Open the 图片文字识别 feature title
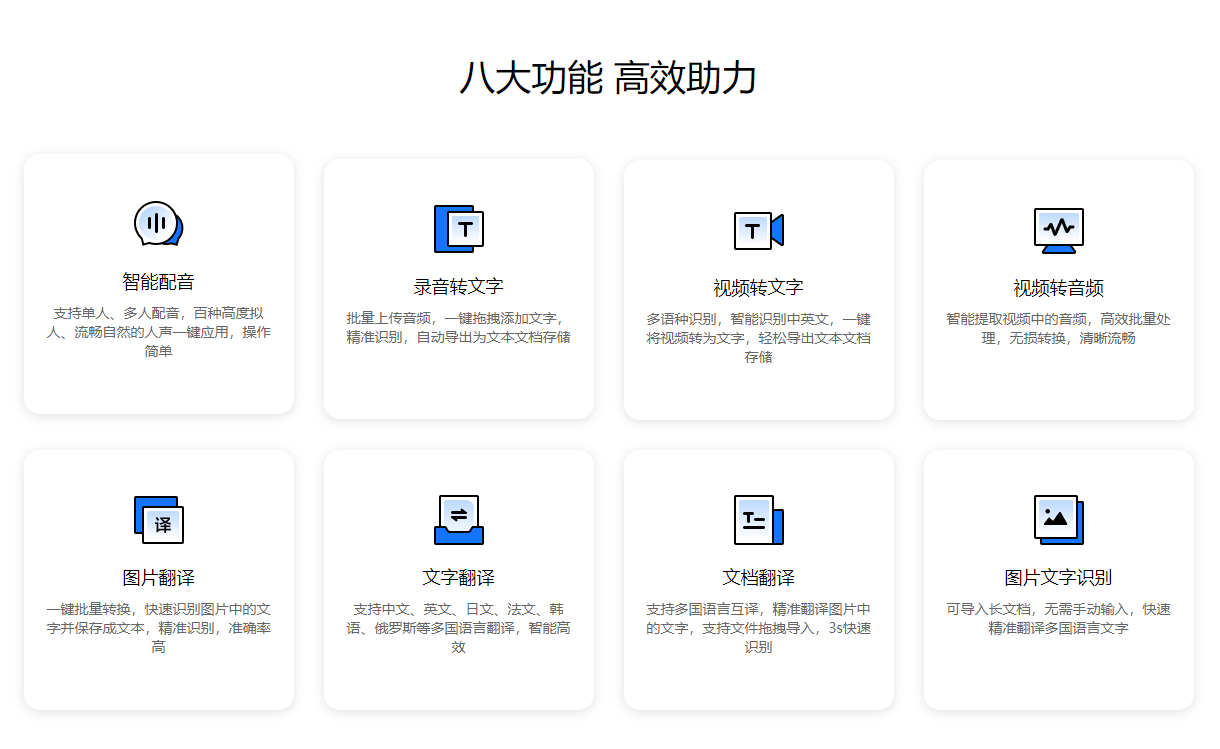The image size is (1220, 749). click(x=1059, y=578)
